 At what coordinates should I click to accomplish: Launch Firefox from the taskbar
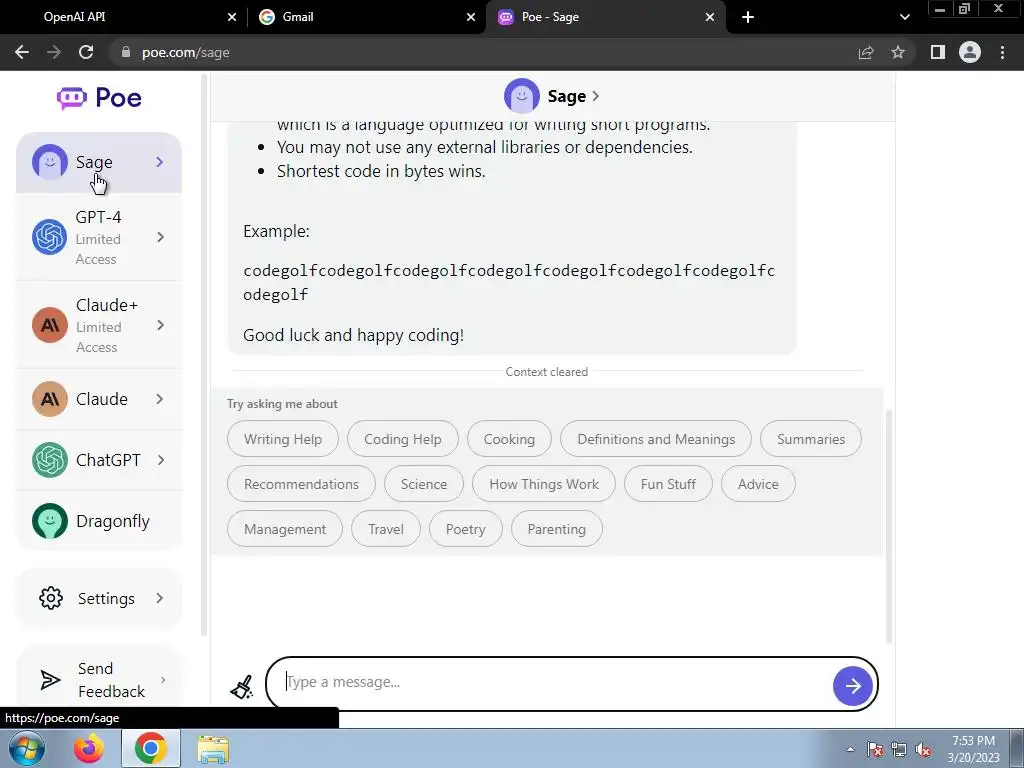click(x=89, y=748)
